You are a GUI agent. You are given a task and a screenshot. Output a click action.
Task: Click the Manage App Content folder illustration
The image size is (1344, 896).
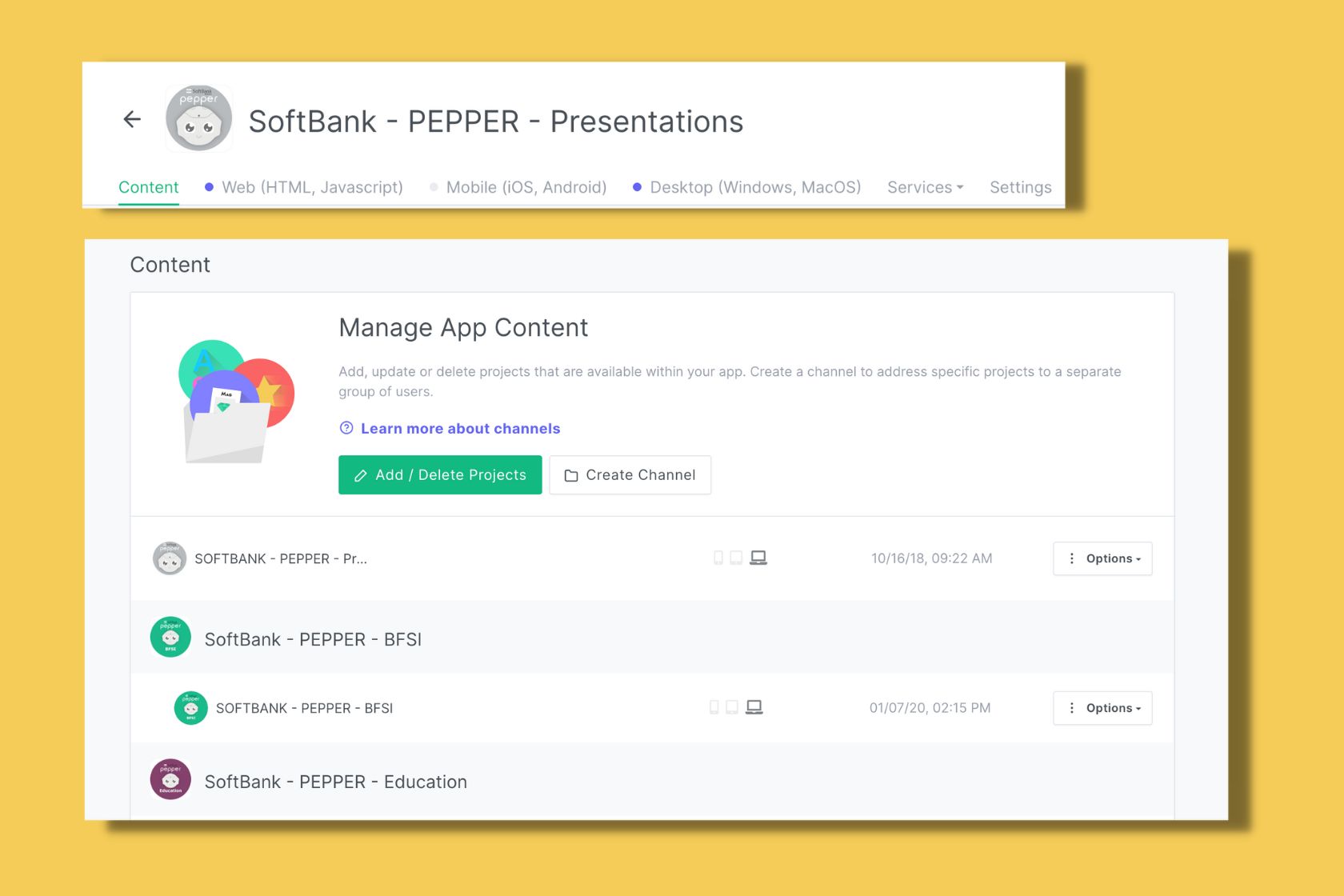(x=234, y=398)
